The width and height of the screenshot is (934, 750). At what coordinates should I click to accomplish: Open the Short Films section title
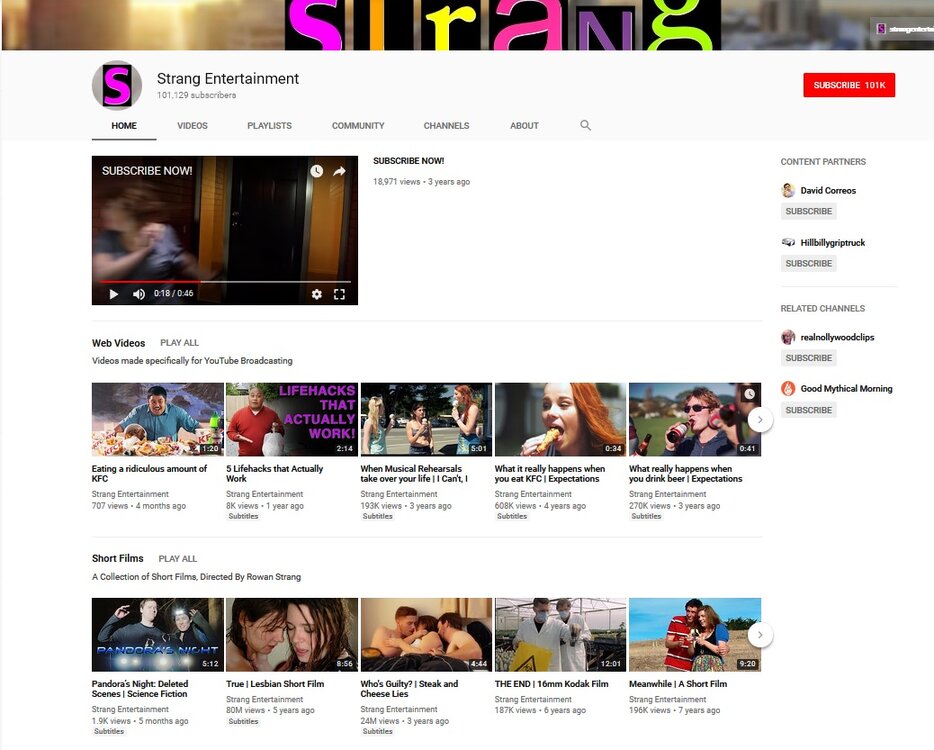(x=117, y=558)
